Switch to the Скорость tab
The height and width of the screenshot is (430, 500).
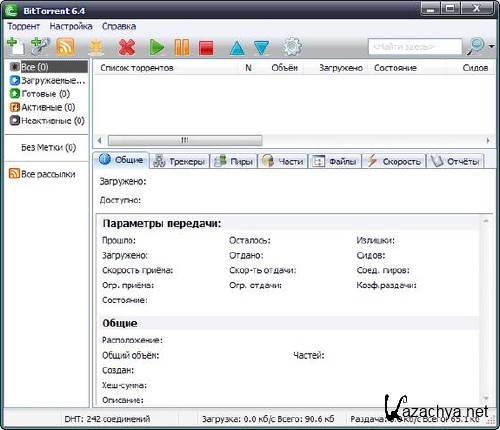pyautogui.click(x=394, y=161)
